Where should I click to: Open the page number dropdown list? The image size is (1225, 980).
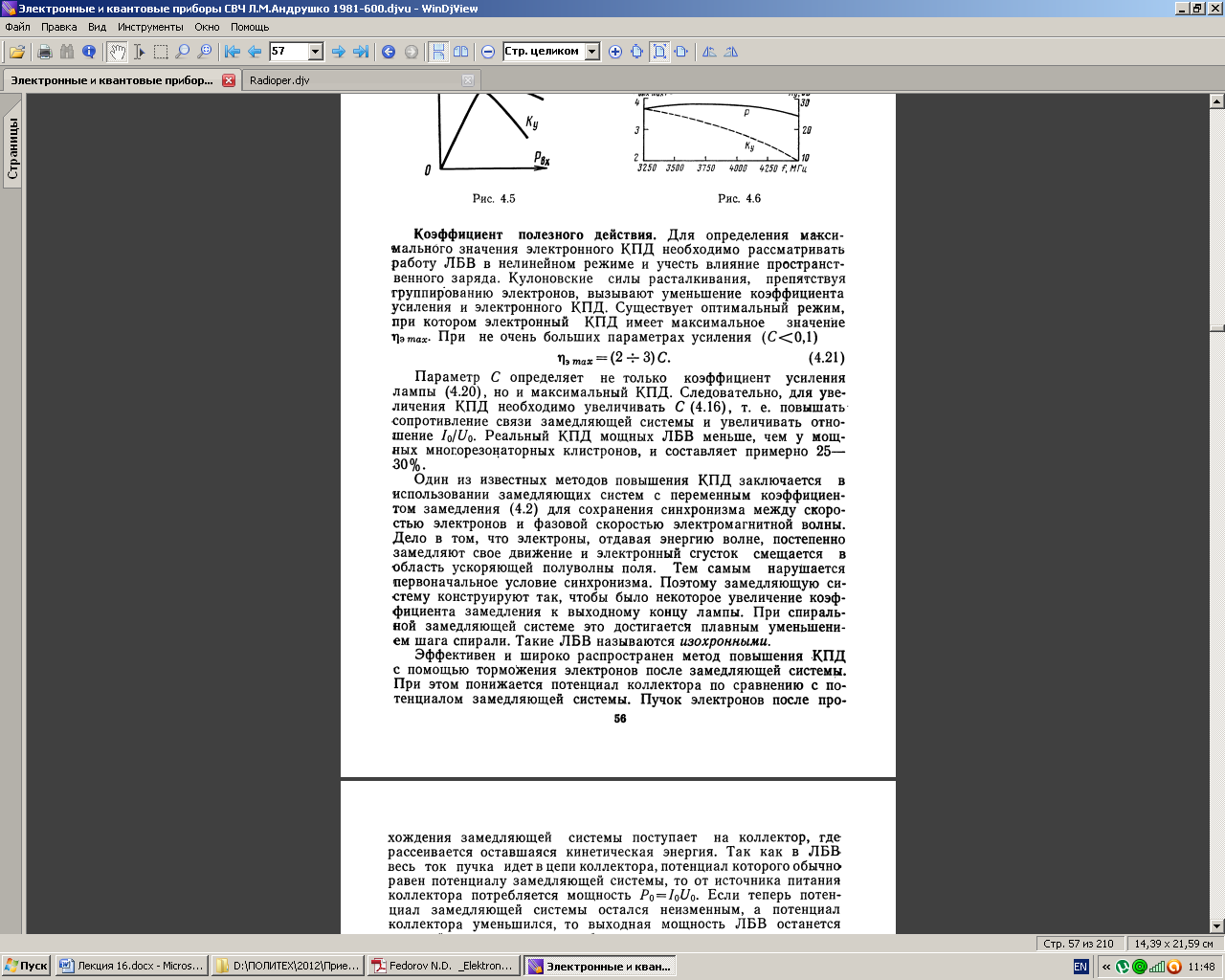point(316,52)
